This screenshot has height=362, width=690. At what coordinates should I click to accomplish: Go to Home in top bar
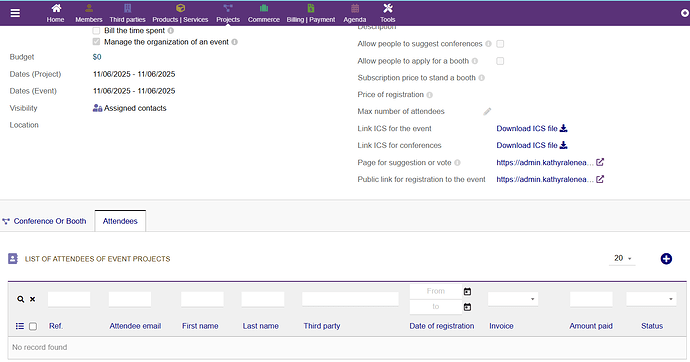point(55,13)
